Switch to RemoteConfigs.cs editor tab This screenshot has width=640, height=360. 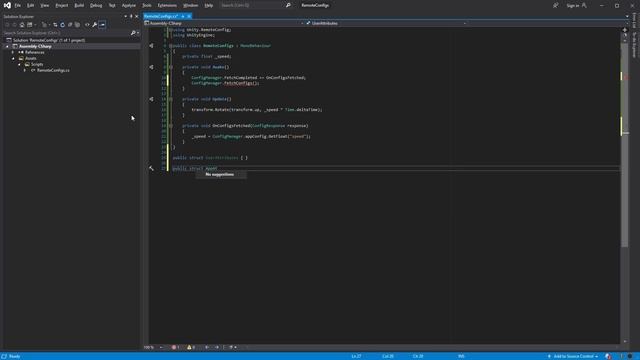pos(161,16)
